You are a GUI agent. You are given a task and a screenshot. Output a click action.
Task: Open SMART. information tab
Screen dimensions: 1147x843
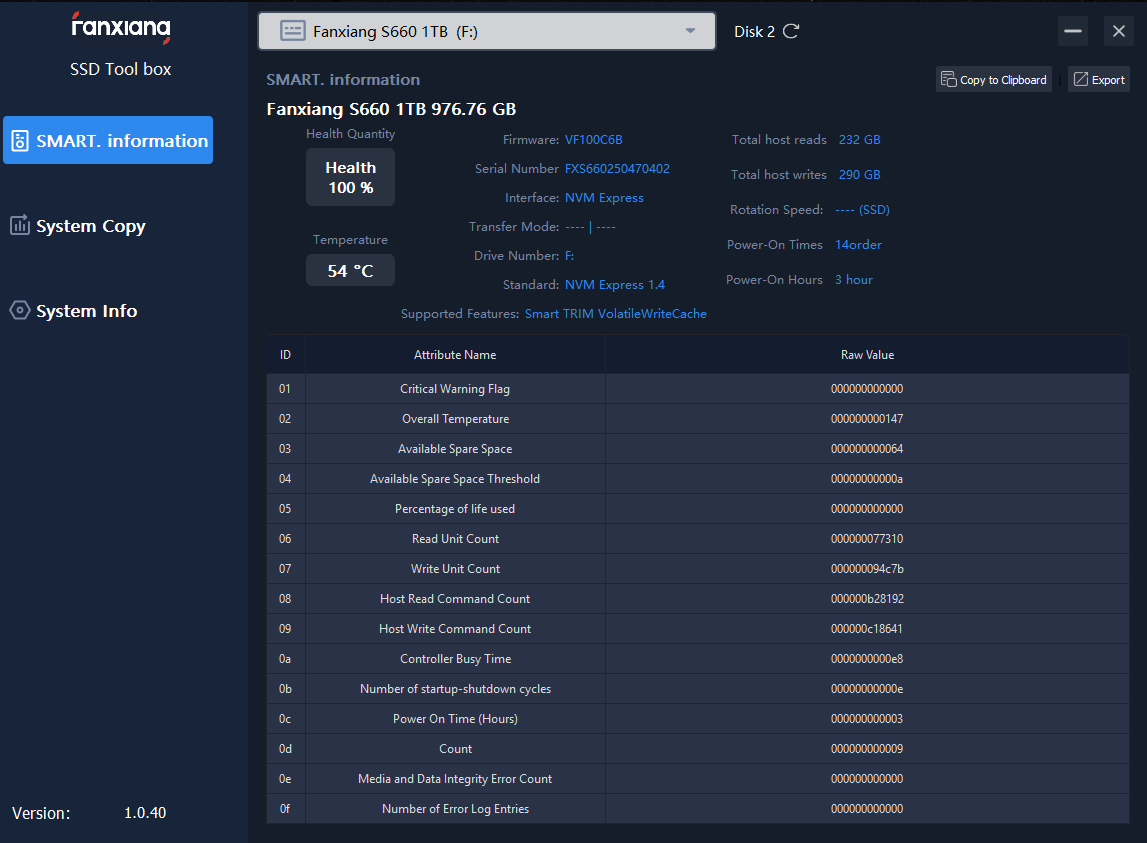tap(108, 140)
